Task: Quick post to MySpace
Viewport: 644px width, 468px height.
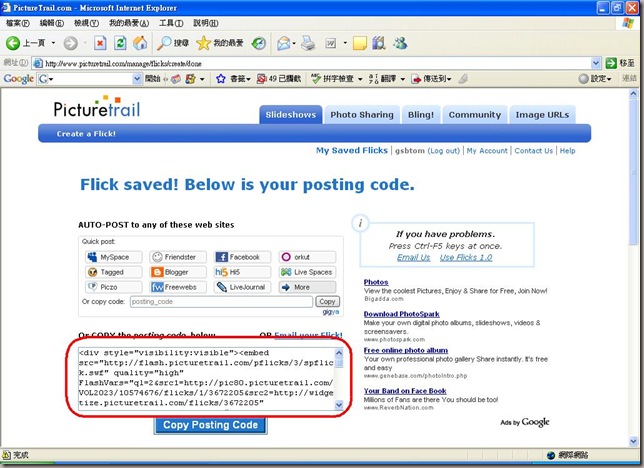Action: pos(114,257)
